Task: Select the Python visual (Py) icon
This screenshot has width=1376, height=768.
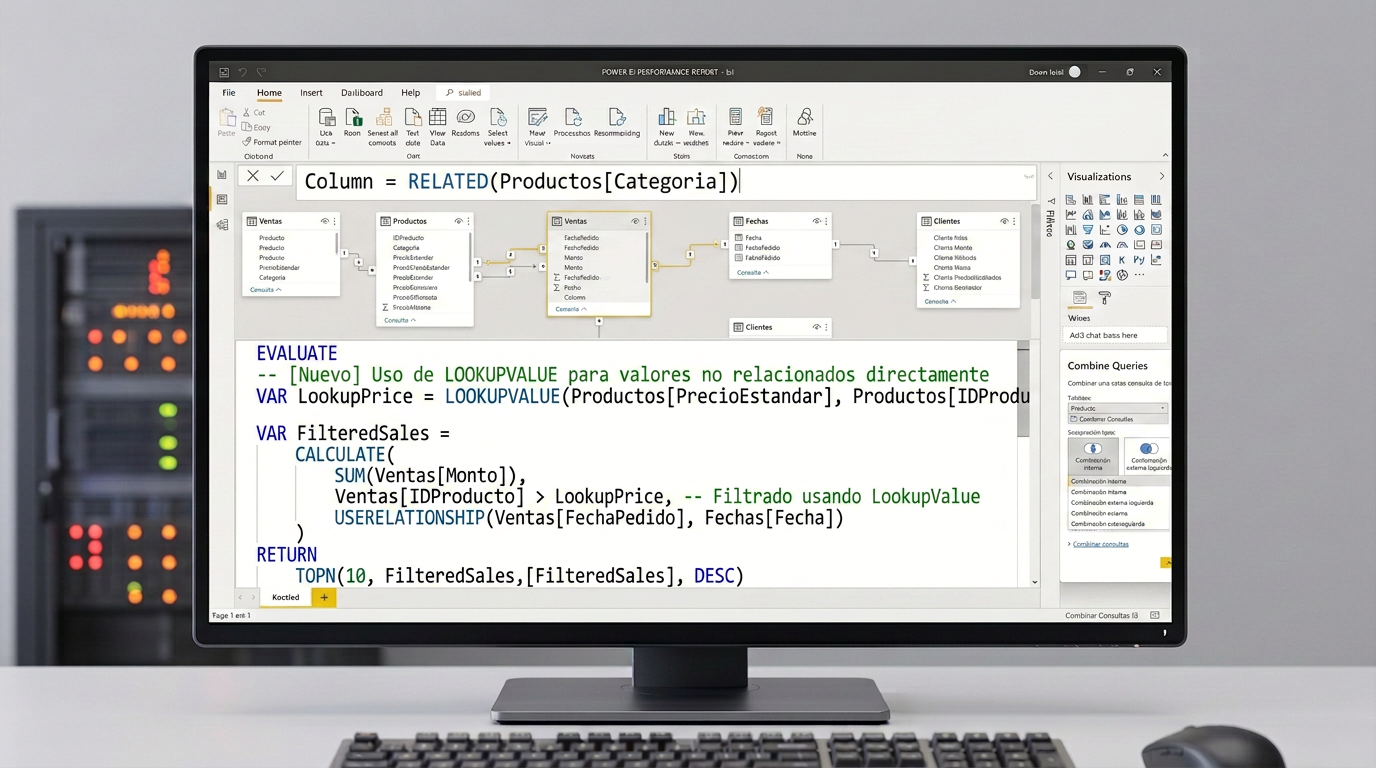Action: pyautogui.click(x=1139, y=260)
